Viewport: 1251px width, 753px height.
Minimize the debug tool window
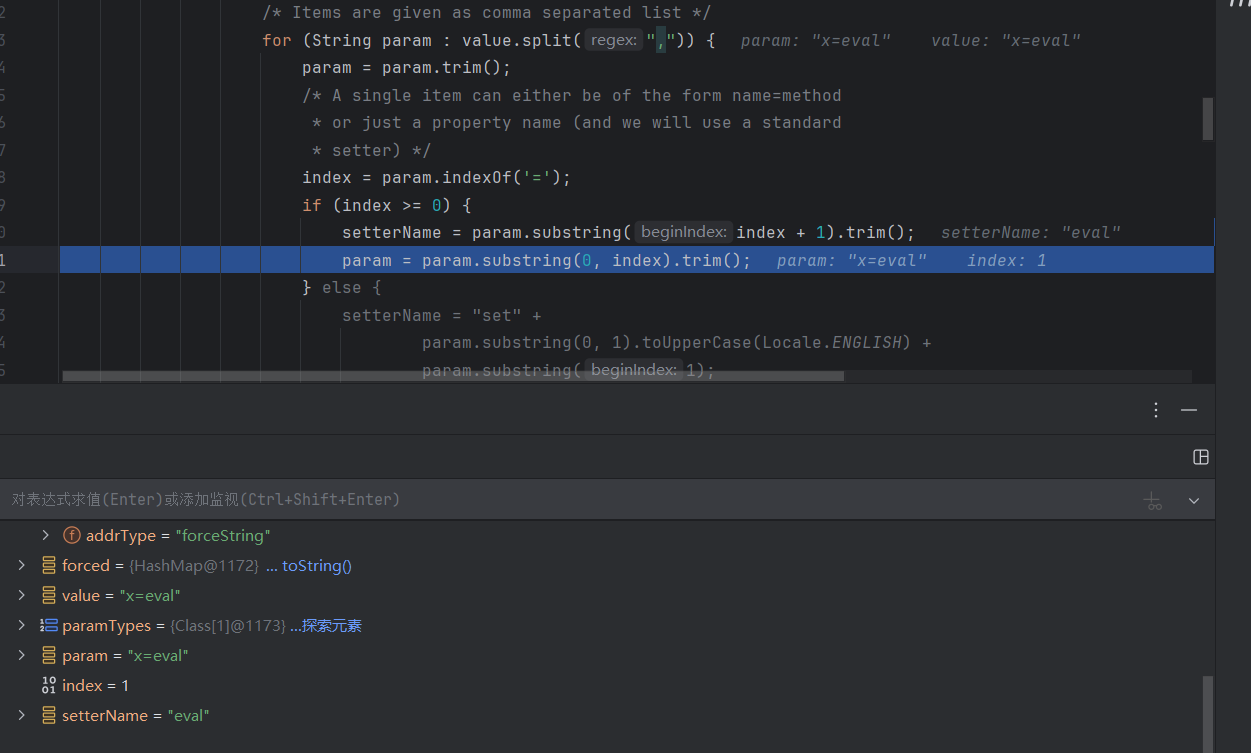1189,410
